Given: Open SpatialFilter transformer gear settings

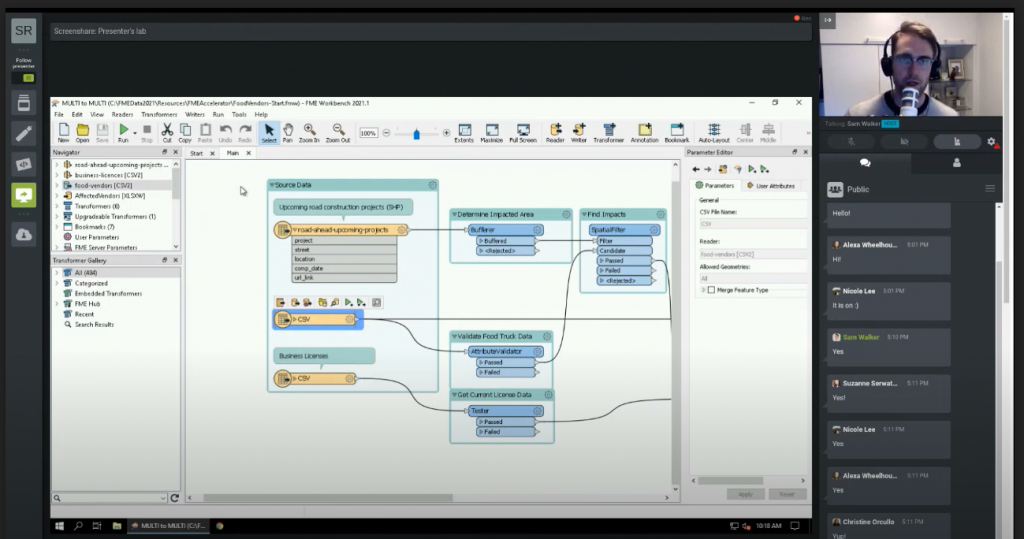Looking at the screenshot, I should coord(654,230).
